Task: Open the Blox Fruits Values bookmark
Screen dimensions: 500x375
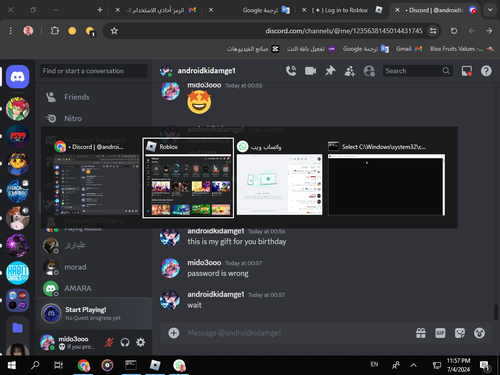Action: [462, 49]
